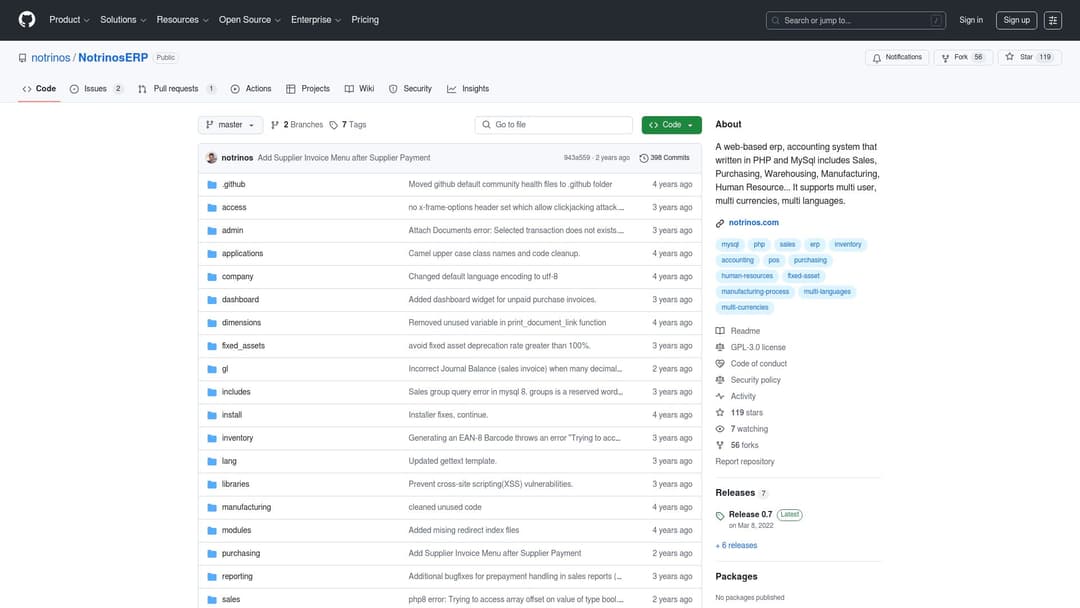Click the folder icon for .github
This screenshot has width=1080, height=608.
pos(212,185)
